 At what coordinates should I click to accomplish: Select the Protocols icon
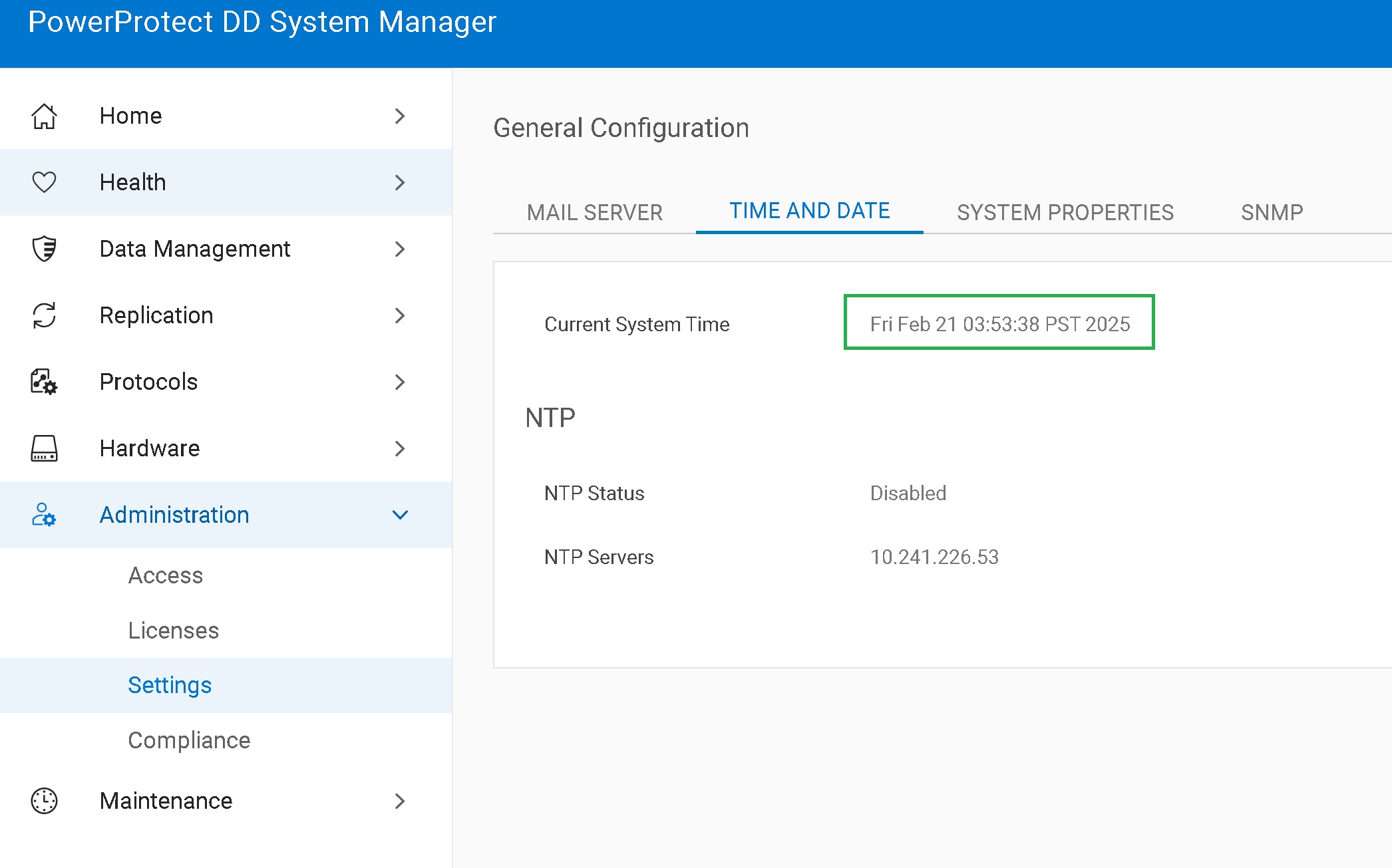(43, 382)
